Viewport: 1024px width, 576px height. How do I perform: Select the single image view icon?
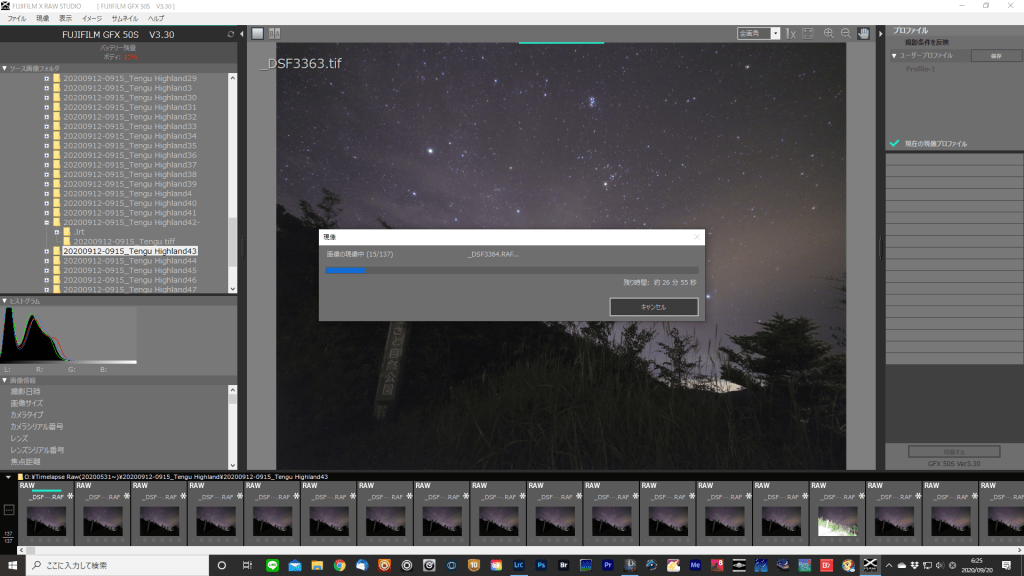tap(257, 33)
